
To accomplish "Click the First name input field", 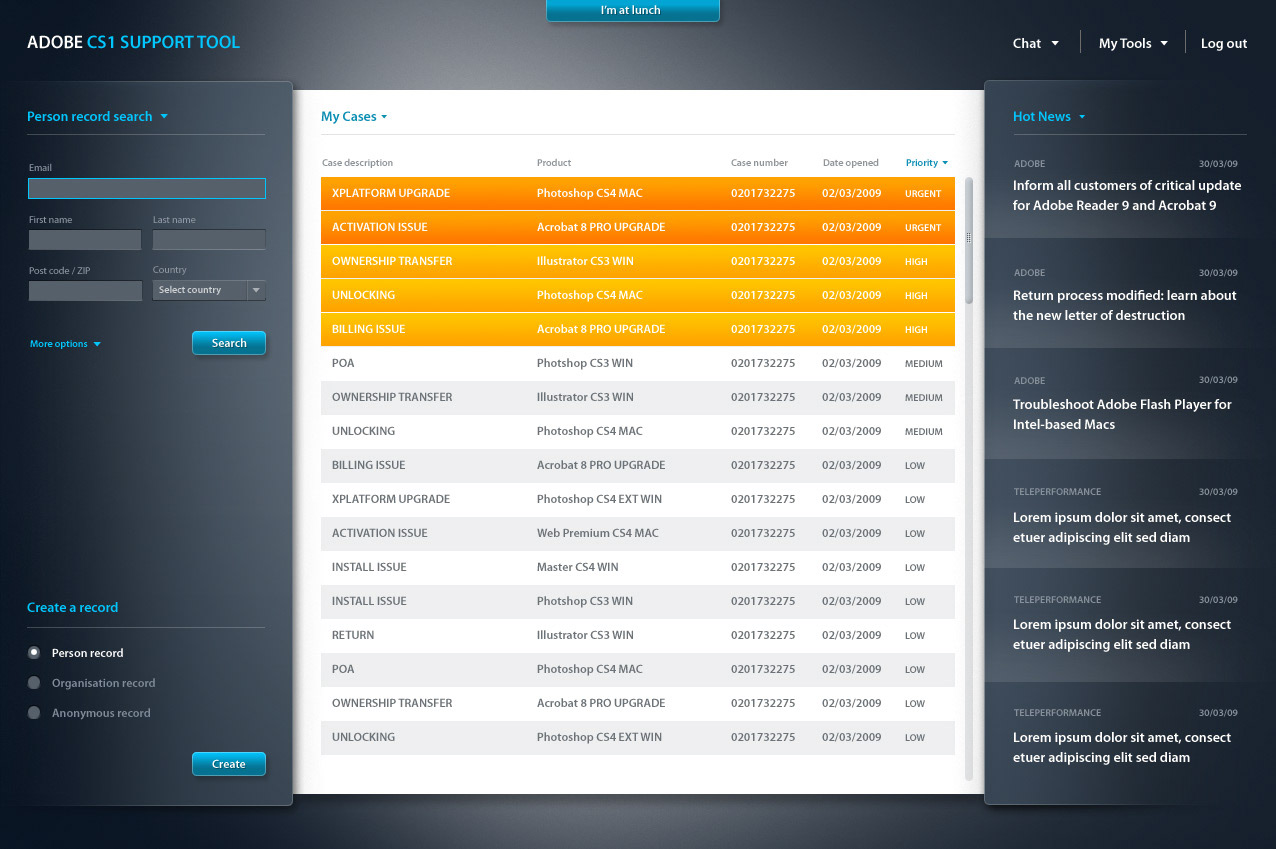I will pos(85,240).
